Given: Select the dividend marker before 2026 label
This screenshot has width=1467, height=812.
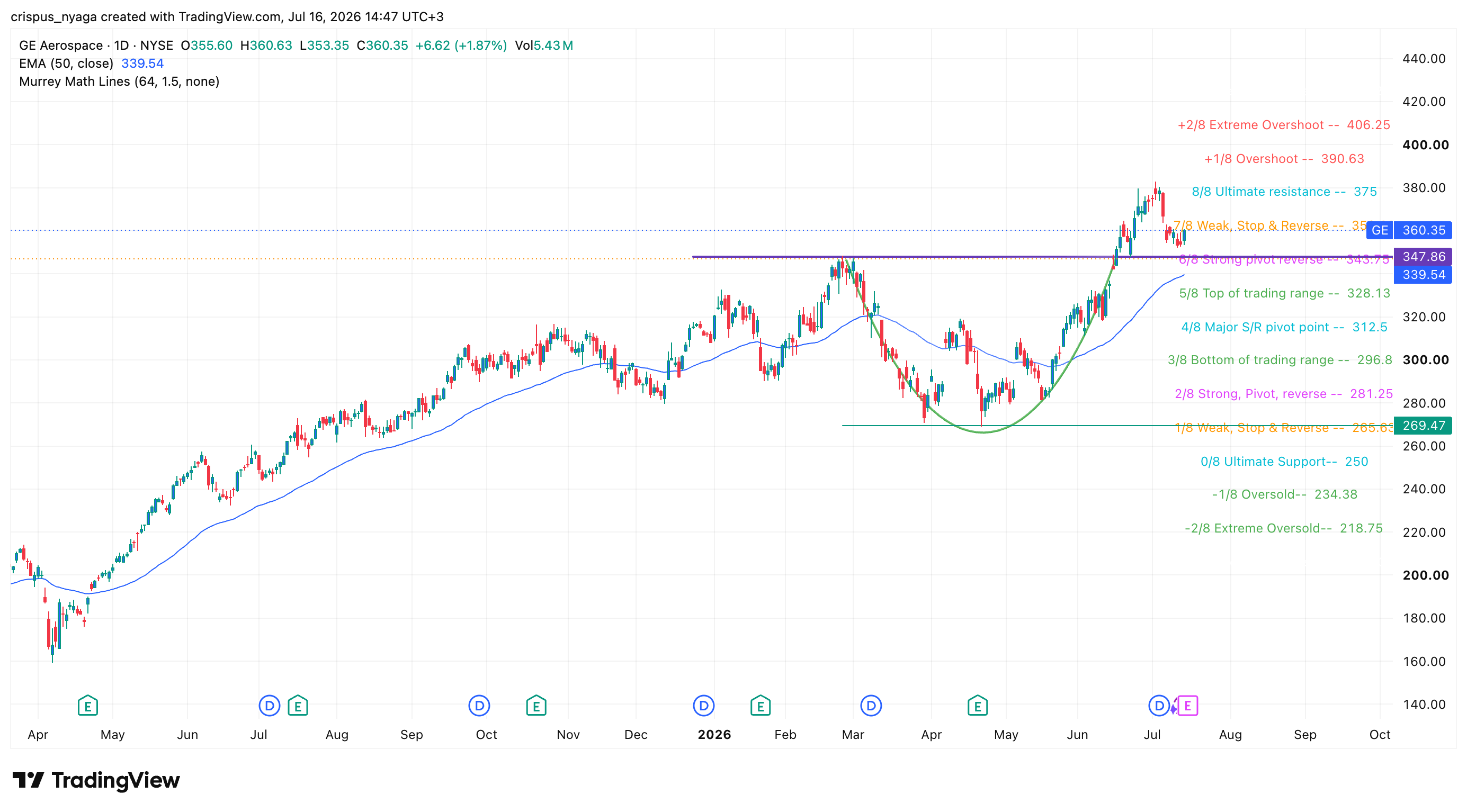Looking at the screenshot, I should pyautogui.click(x=703, y=706).
